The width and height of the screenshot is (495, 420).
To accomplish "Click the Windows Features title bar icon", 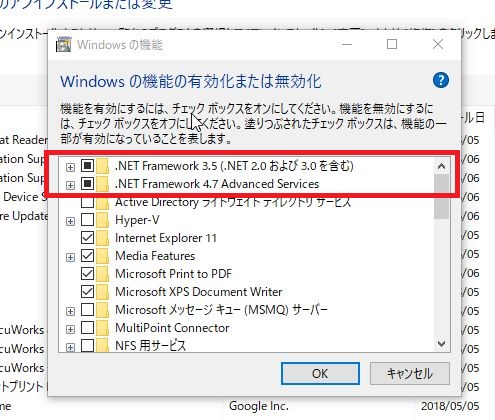I will pos(63,44).
